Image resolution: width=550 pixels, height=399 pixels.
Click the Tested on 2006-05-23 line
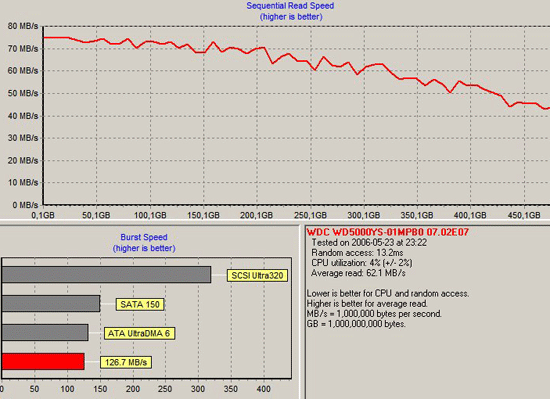click(369, 243)
